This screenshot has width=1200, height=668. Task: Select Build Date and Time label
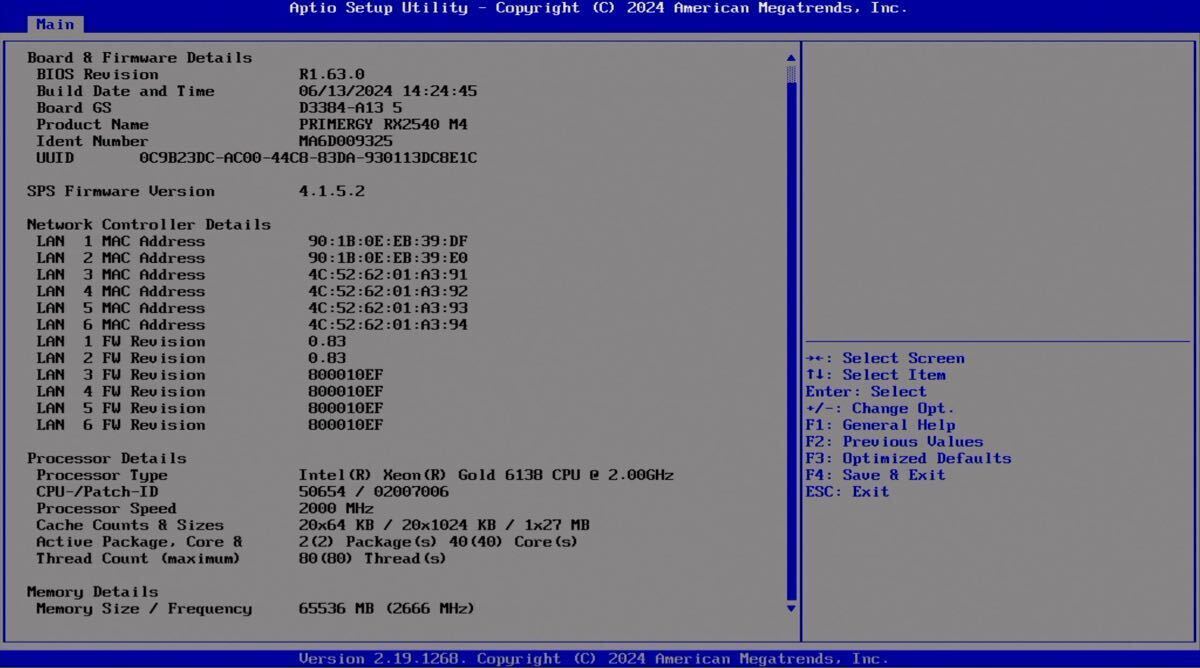(126, 91)
